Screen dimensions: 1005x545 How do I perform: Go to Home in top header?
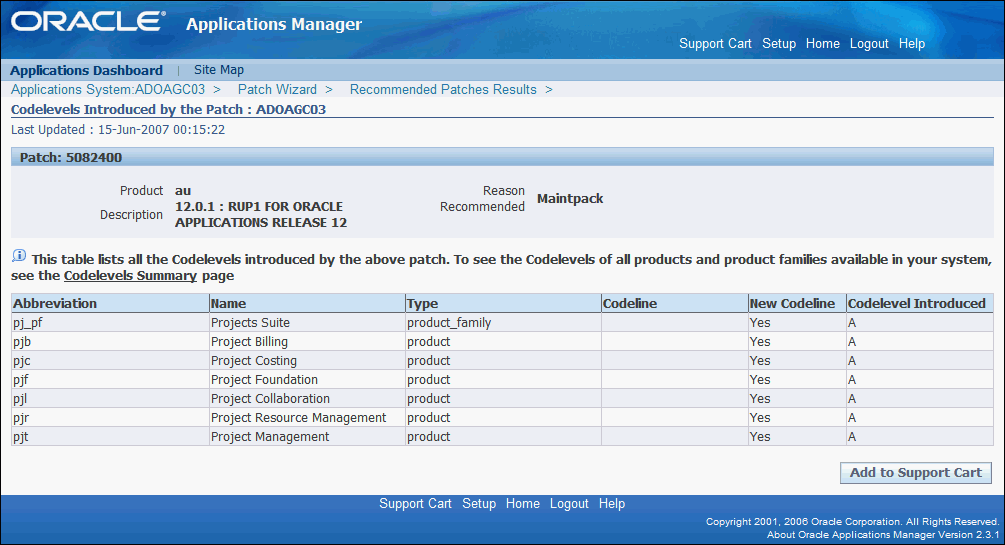tap(822, 44)
